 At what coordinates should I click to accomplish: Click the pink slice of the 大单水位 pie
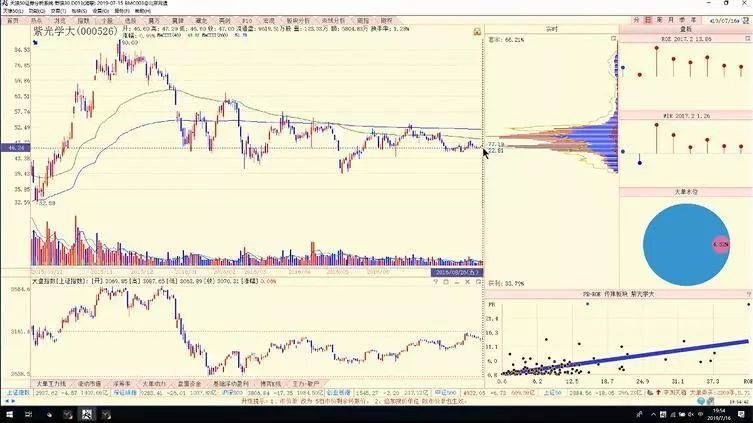[x=720, y=244]
